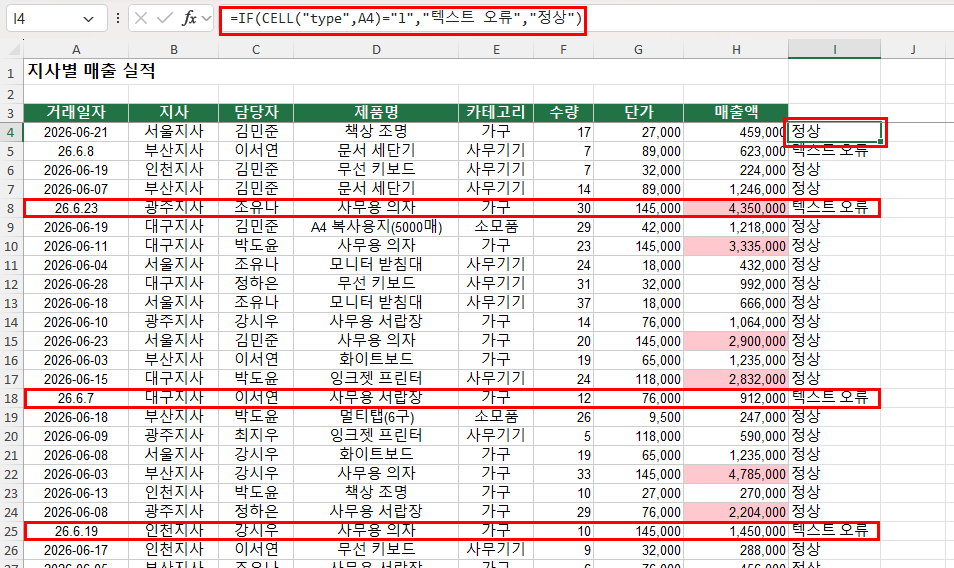Screen dimensions: 954x568
Task: Expand the formula bar chevron next to fx
Action: [206, 19]
